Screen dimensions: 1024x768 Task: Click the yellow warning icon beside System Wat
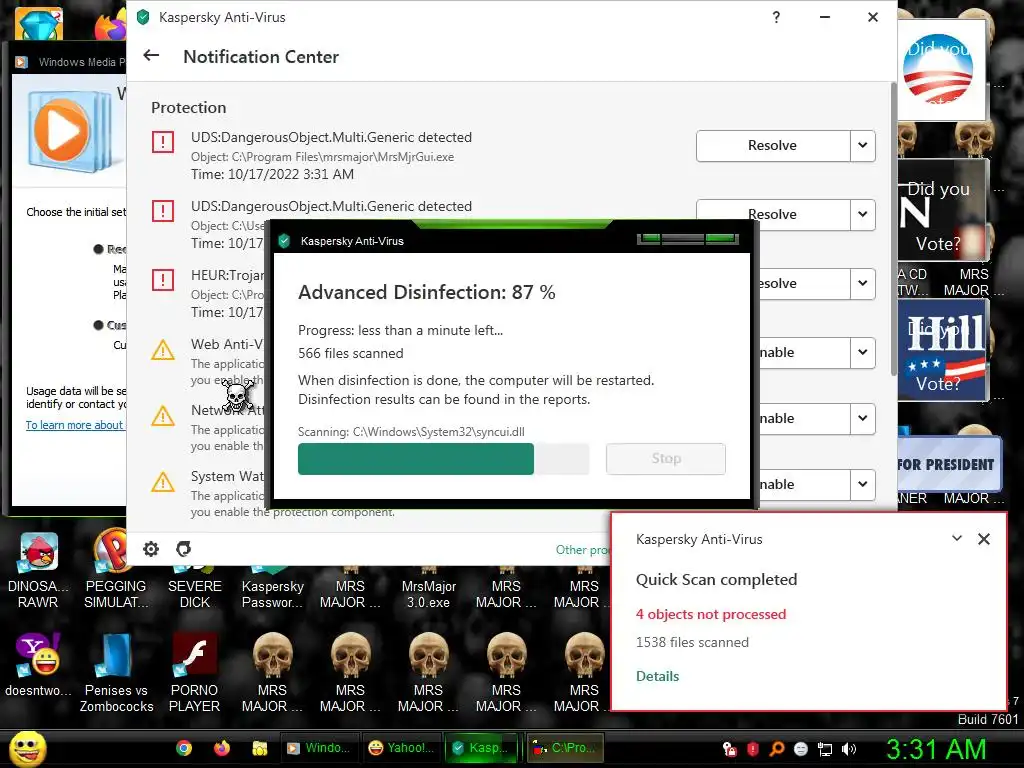163,482
